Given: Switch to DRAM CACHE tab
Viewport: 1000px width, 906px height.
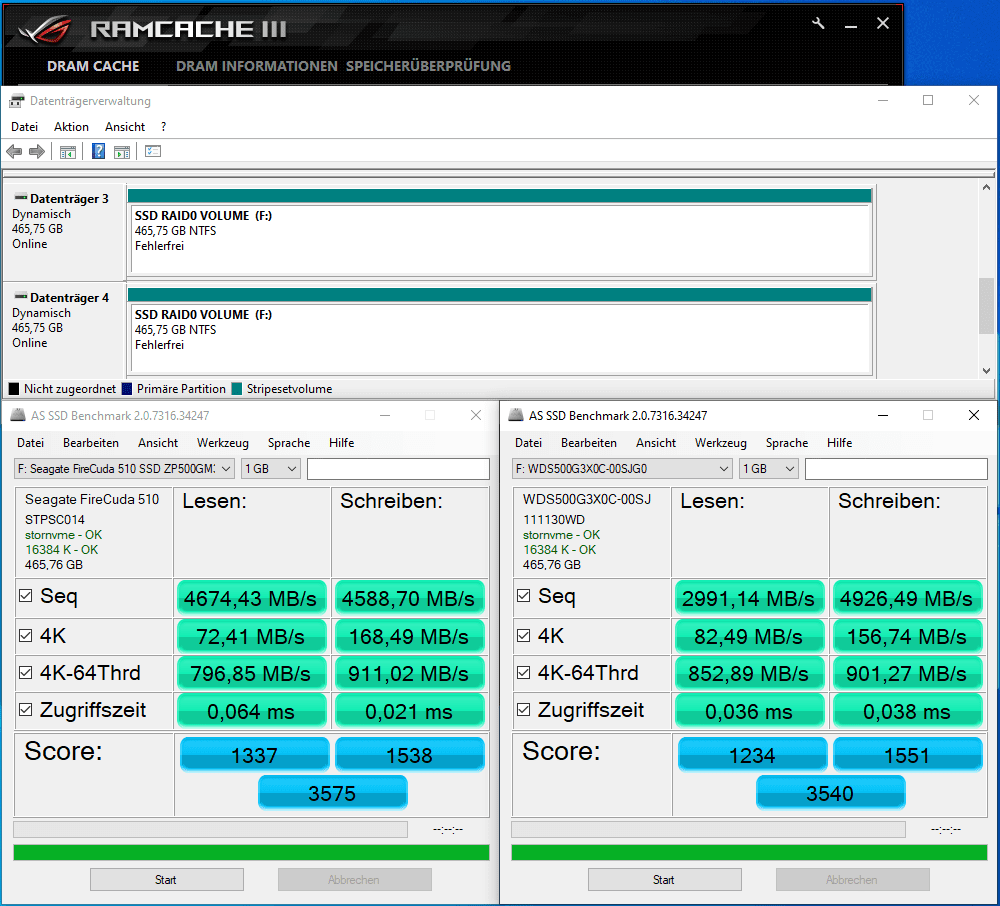Looking at the screenshot, I should [x=93, y=66].
